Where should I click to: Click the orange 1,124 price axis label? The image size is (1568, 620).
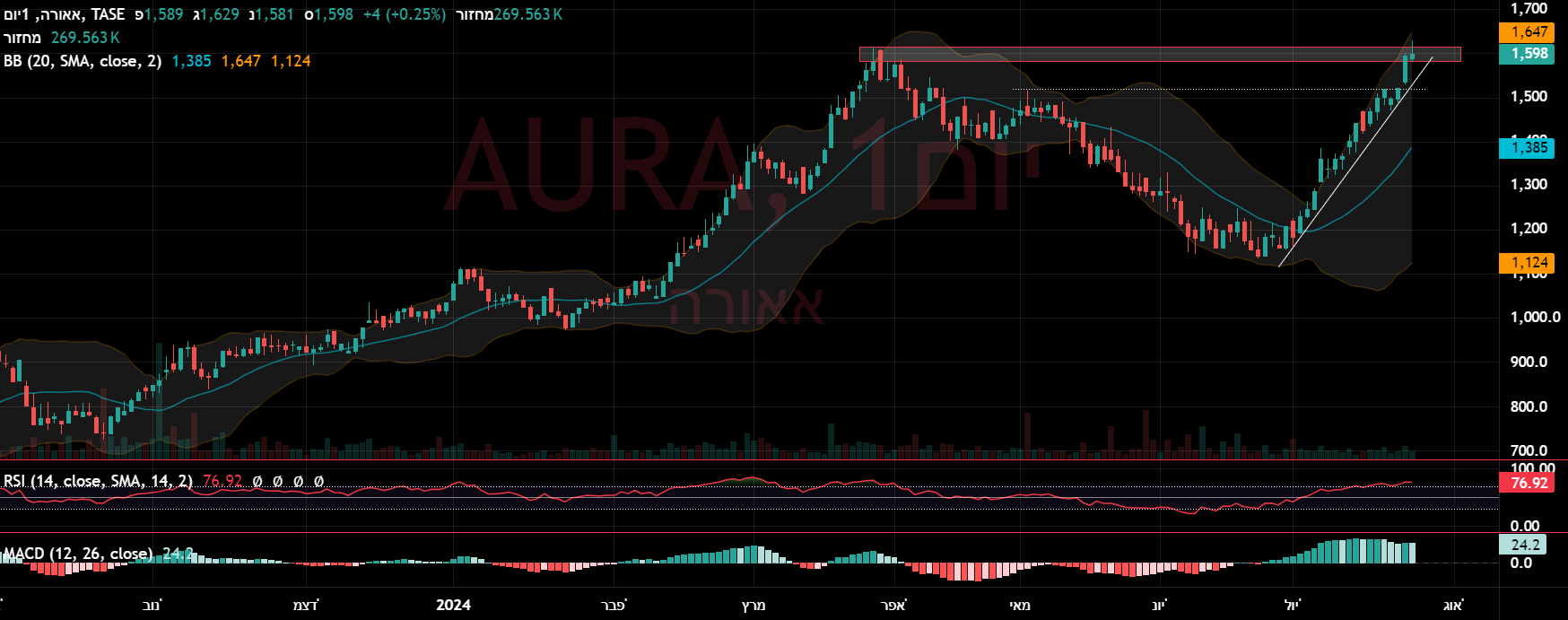coord(1526,263)
